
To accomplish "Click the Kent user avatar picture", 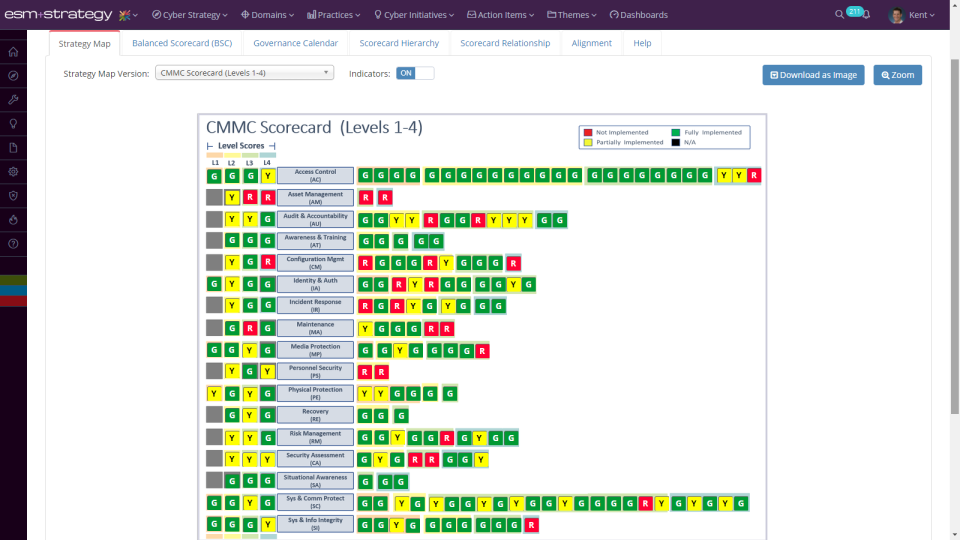I will point(896,15).
